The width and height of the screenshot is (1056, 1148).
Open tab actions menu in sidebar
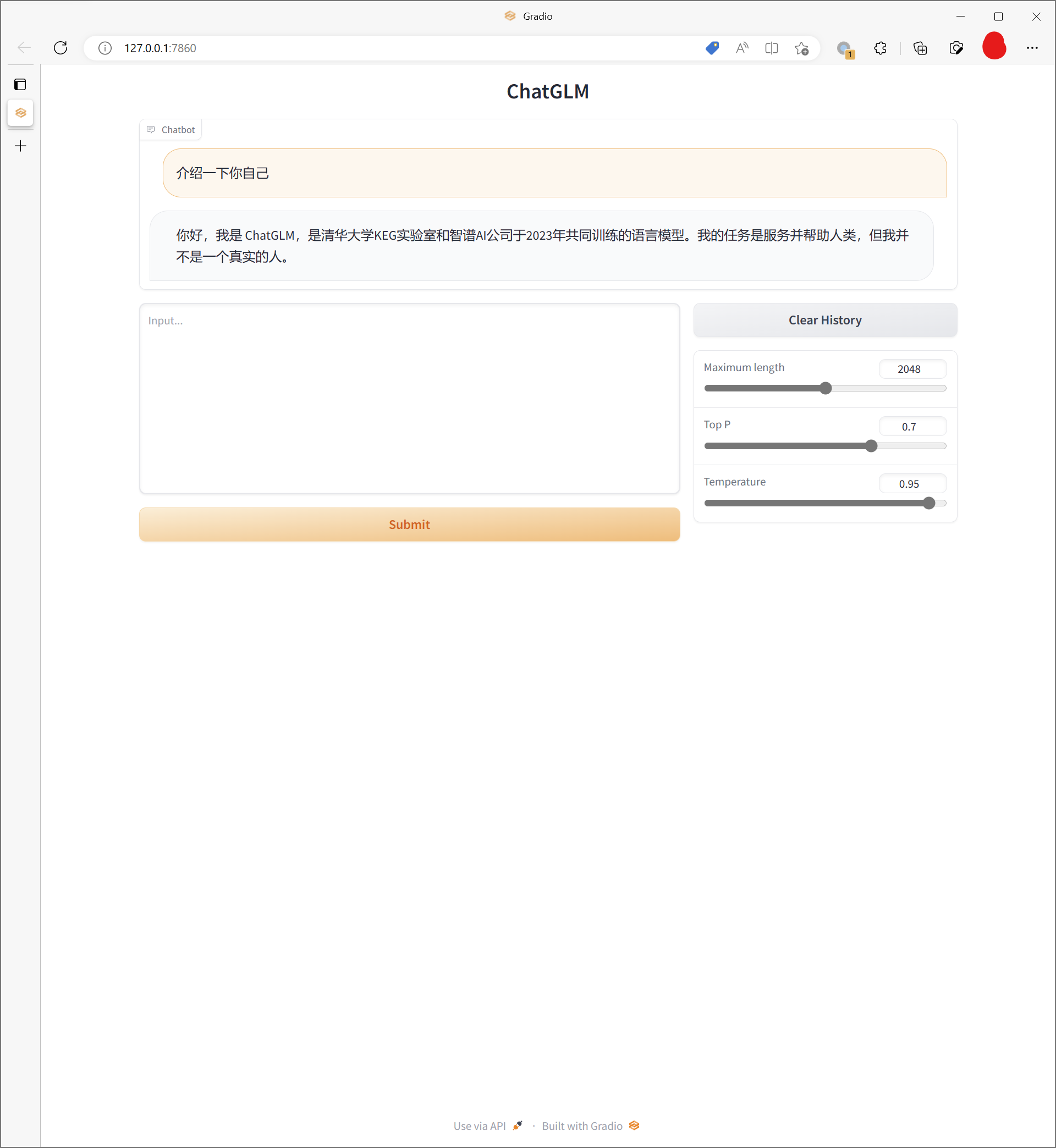[x=20, y=85]
